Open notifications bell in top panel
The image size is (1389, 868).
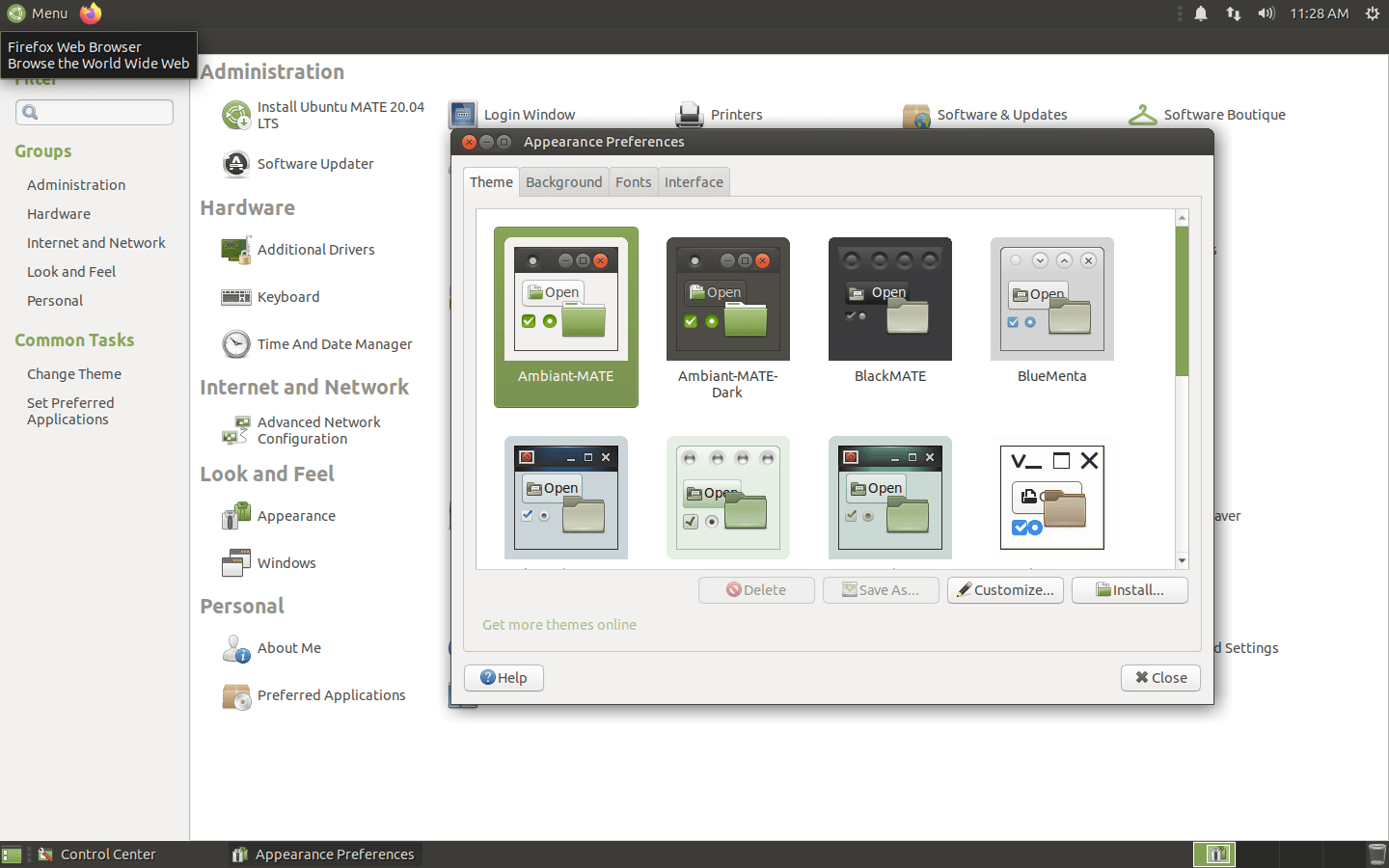click(1201, 14)
